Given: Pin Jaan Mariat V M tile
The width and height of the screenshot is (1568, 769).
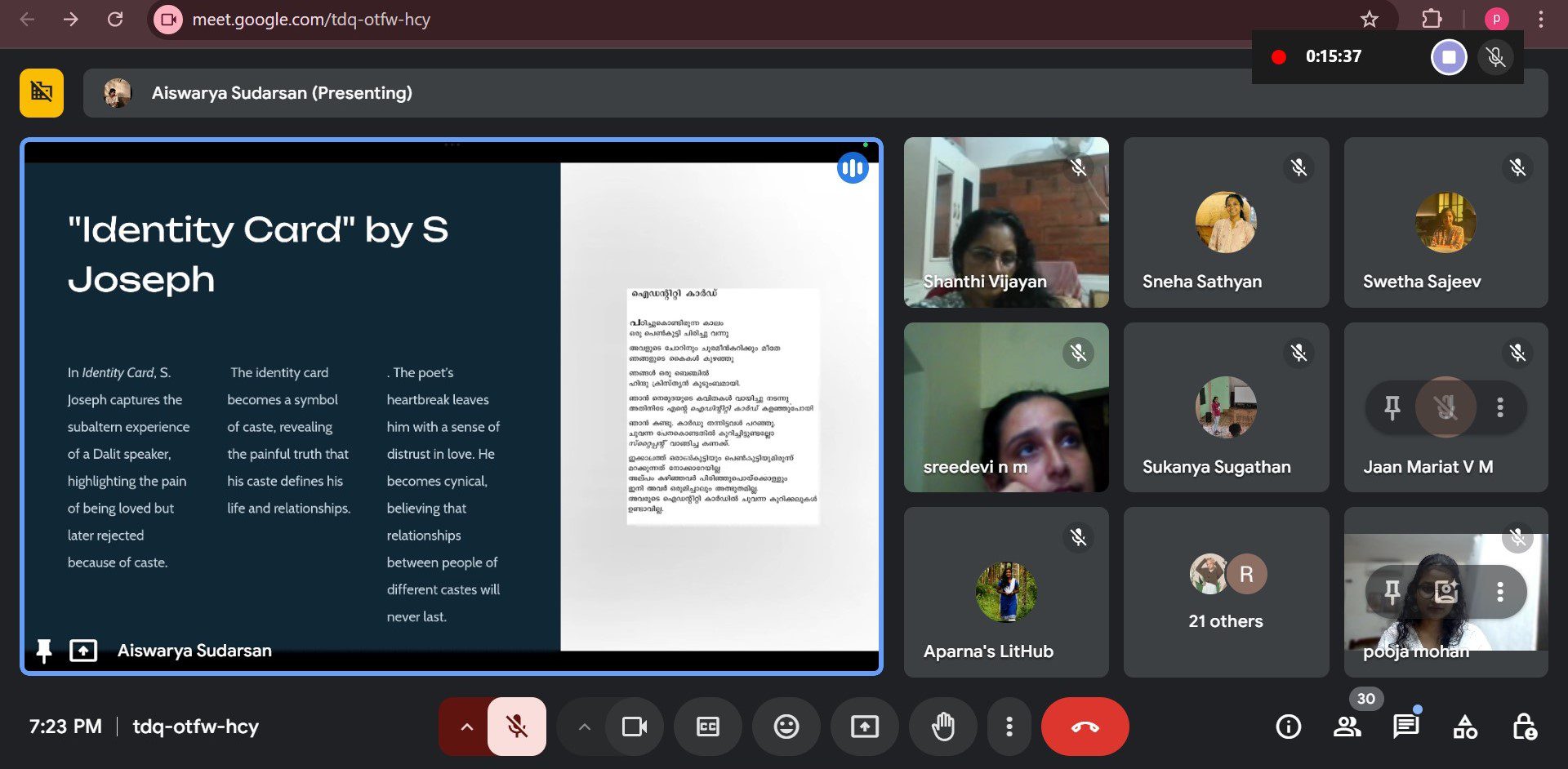Looking at the screenshot, I should [1392, 407].
